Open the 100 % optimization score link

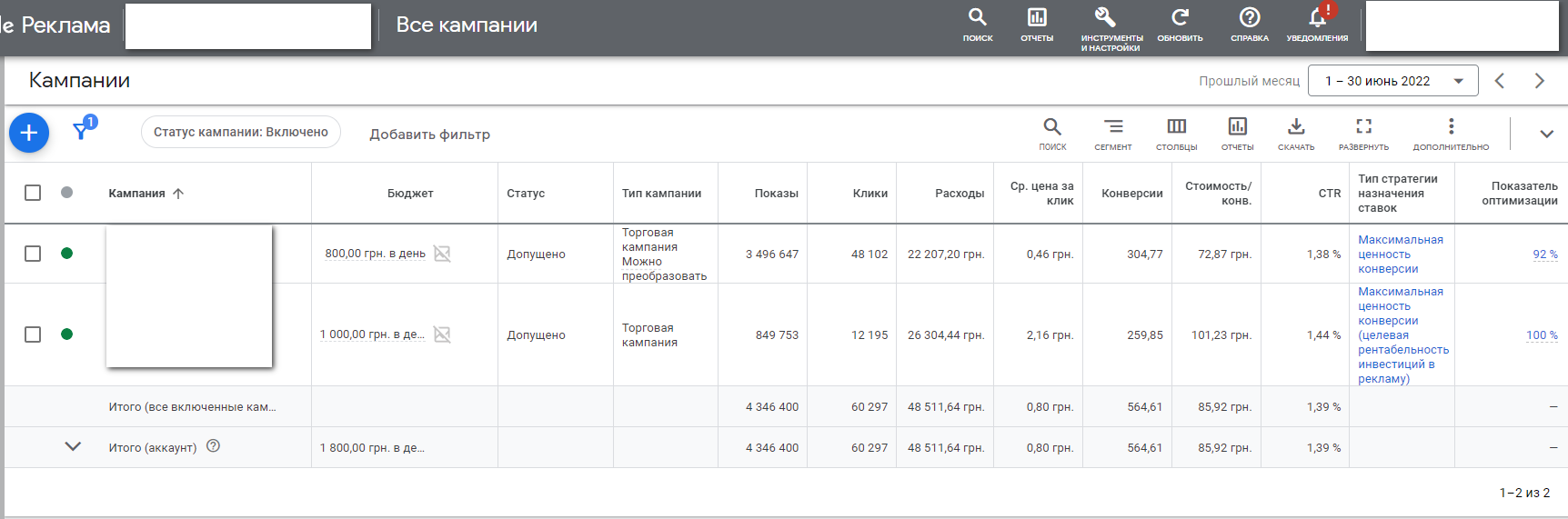[x=1542, y=335]
